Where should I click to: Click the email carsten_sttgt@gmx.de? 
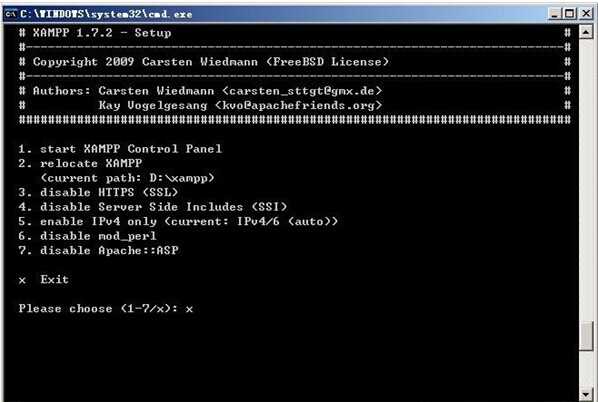point(302,91)
